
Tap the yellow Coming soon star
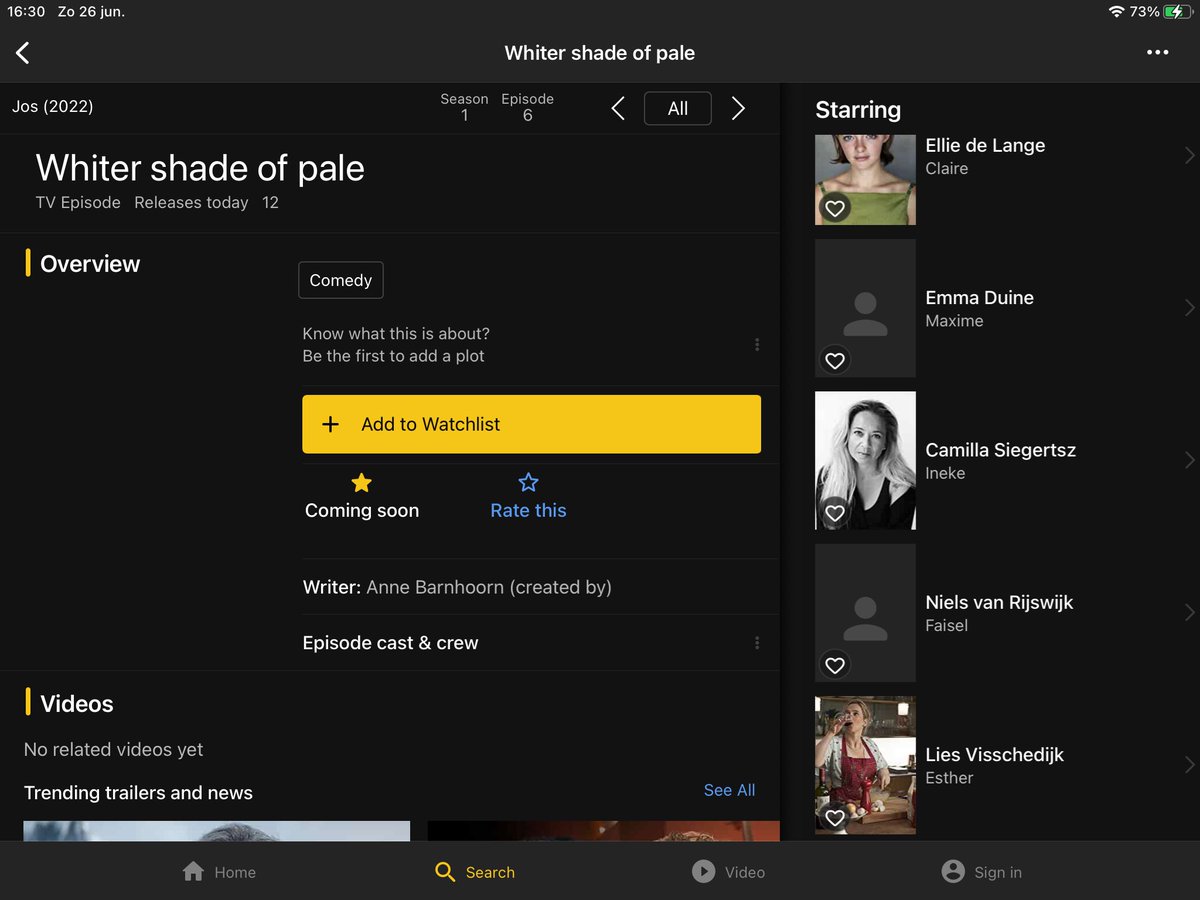pos(362,483)
